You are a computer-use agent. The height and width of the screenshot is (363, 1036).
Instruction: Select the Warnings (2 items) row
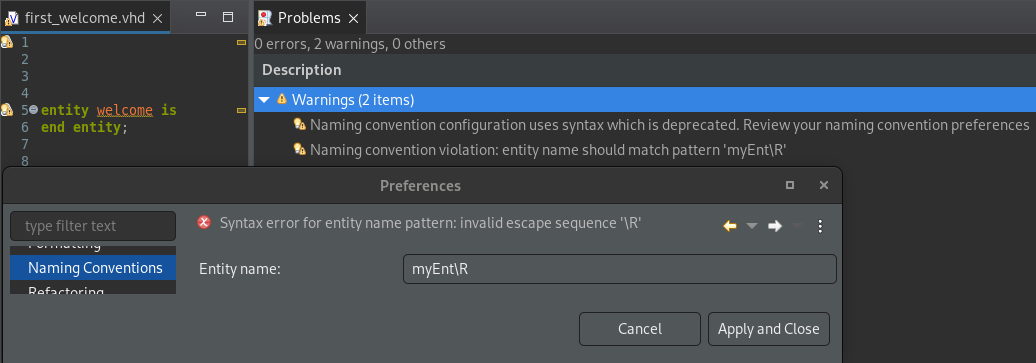[645, 100]
